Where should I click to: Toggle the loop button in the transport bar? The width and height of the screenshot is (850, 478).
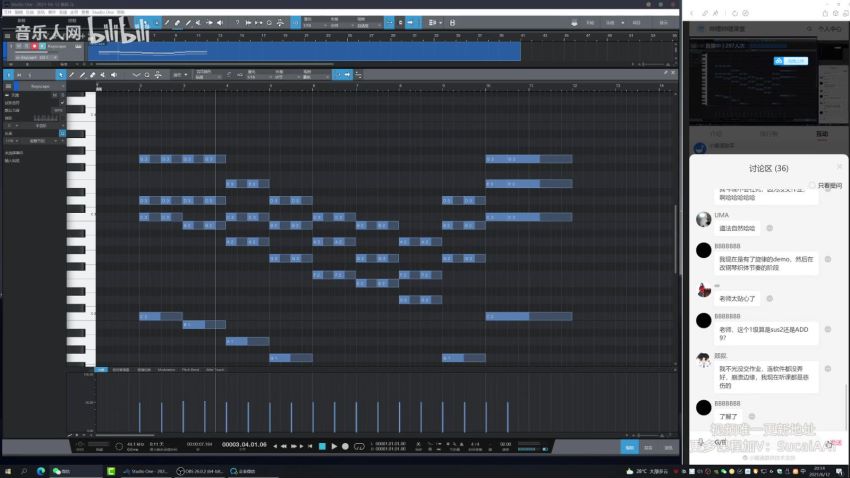pos(359,446)
